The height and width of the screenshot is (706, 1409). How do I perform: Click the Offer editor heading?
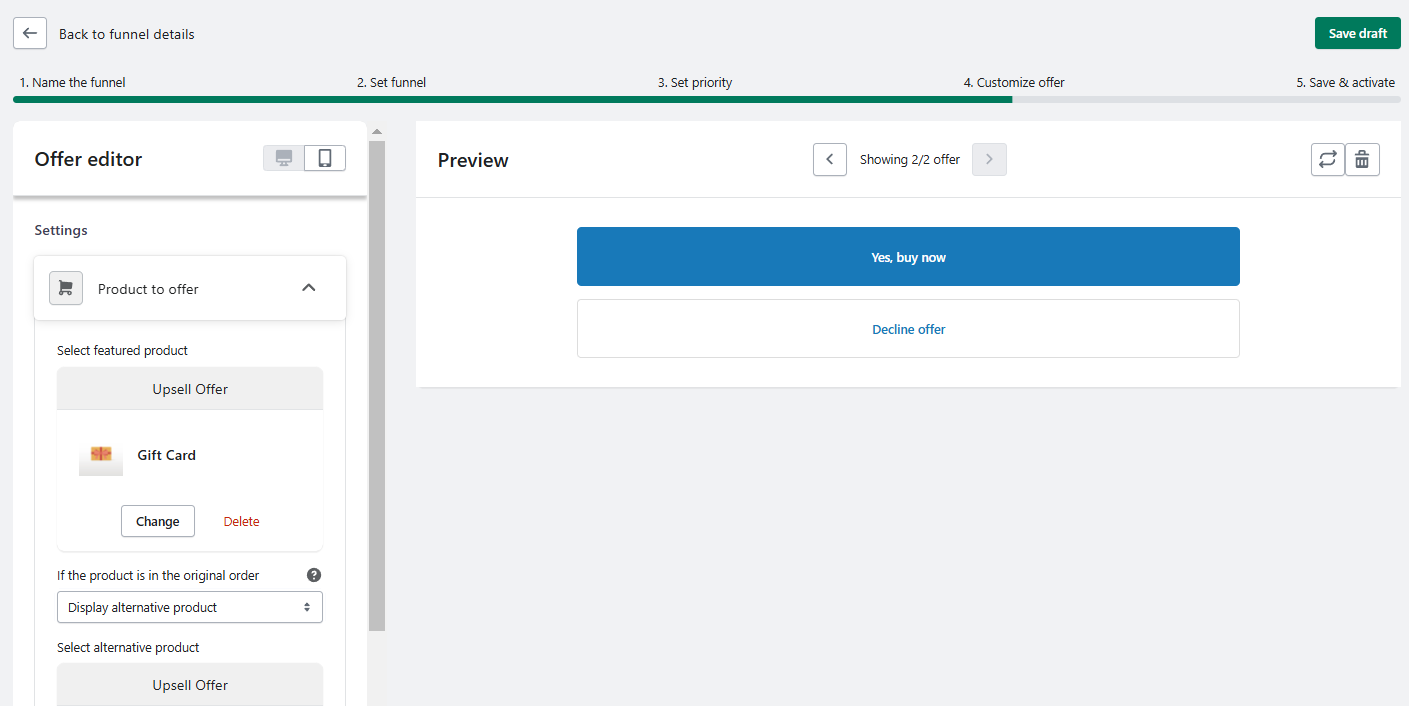[88, 159]
